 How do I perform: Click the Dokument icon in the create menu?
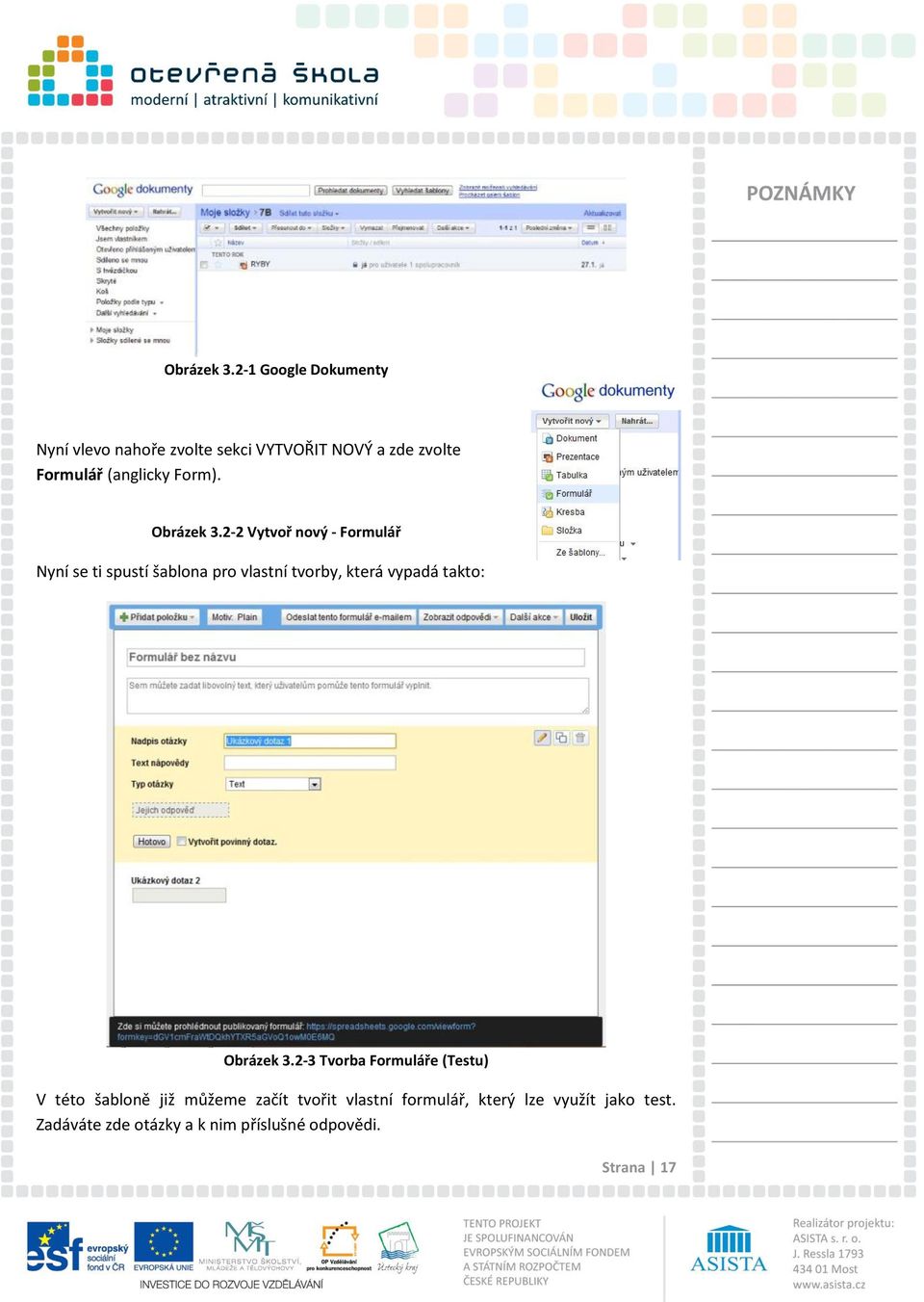click(548, 438)
